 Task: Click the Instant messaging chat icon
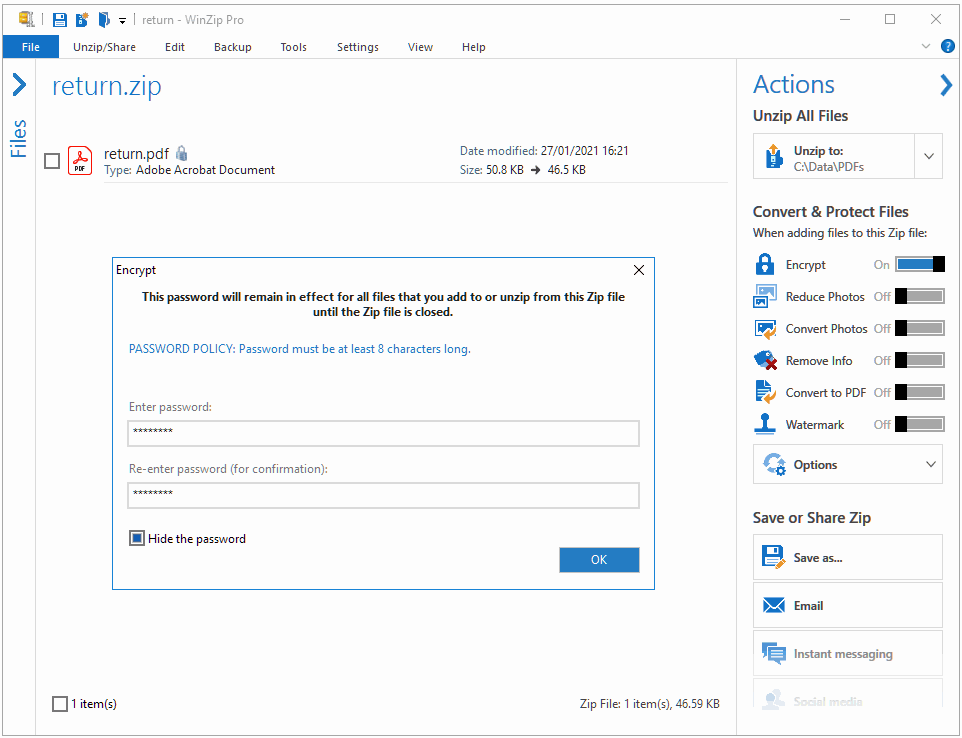pyautogui.click(x=774, y=653)
